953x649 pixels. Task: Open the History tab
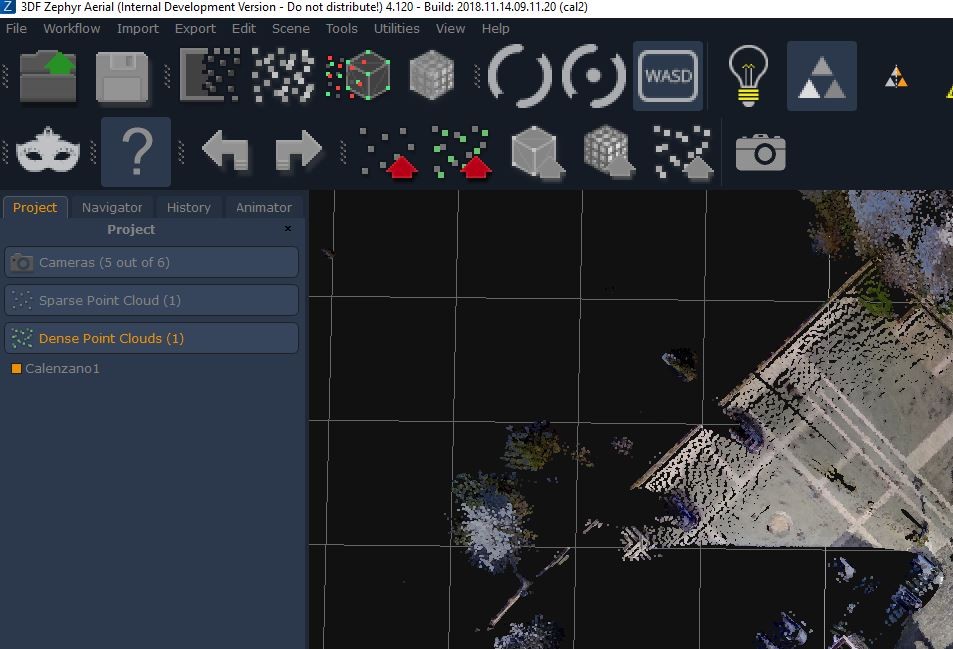click(x=188, y=207)
